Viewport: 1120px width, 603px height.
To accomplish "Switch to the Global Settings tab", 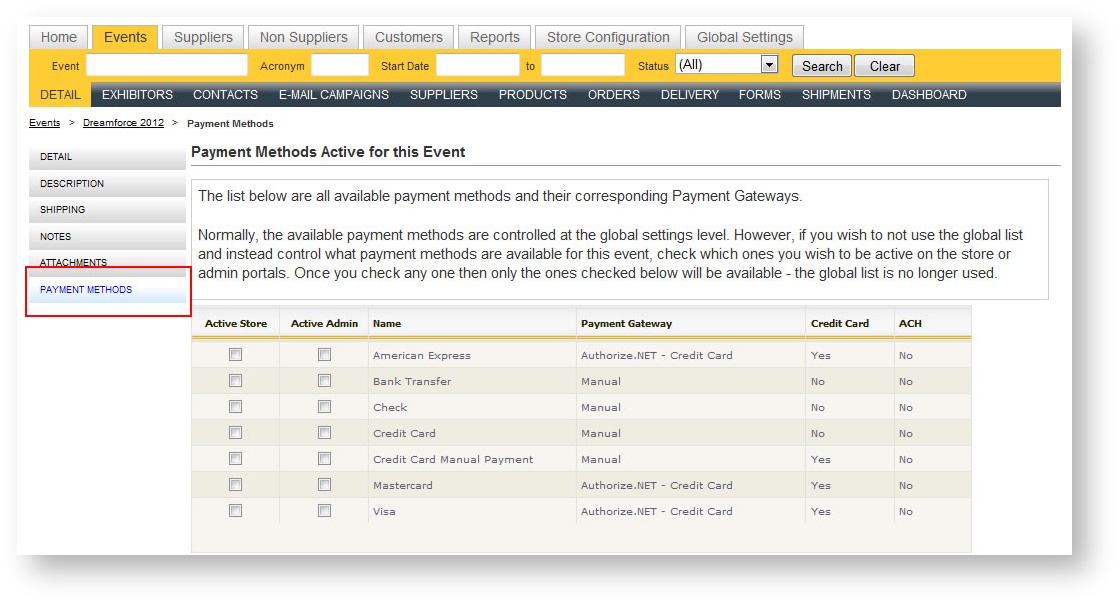I will pyautogui.click(x=743, y=36).
